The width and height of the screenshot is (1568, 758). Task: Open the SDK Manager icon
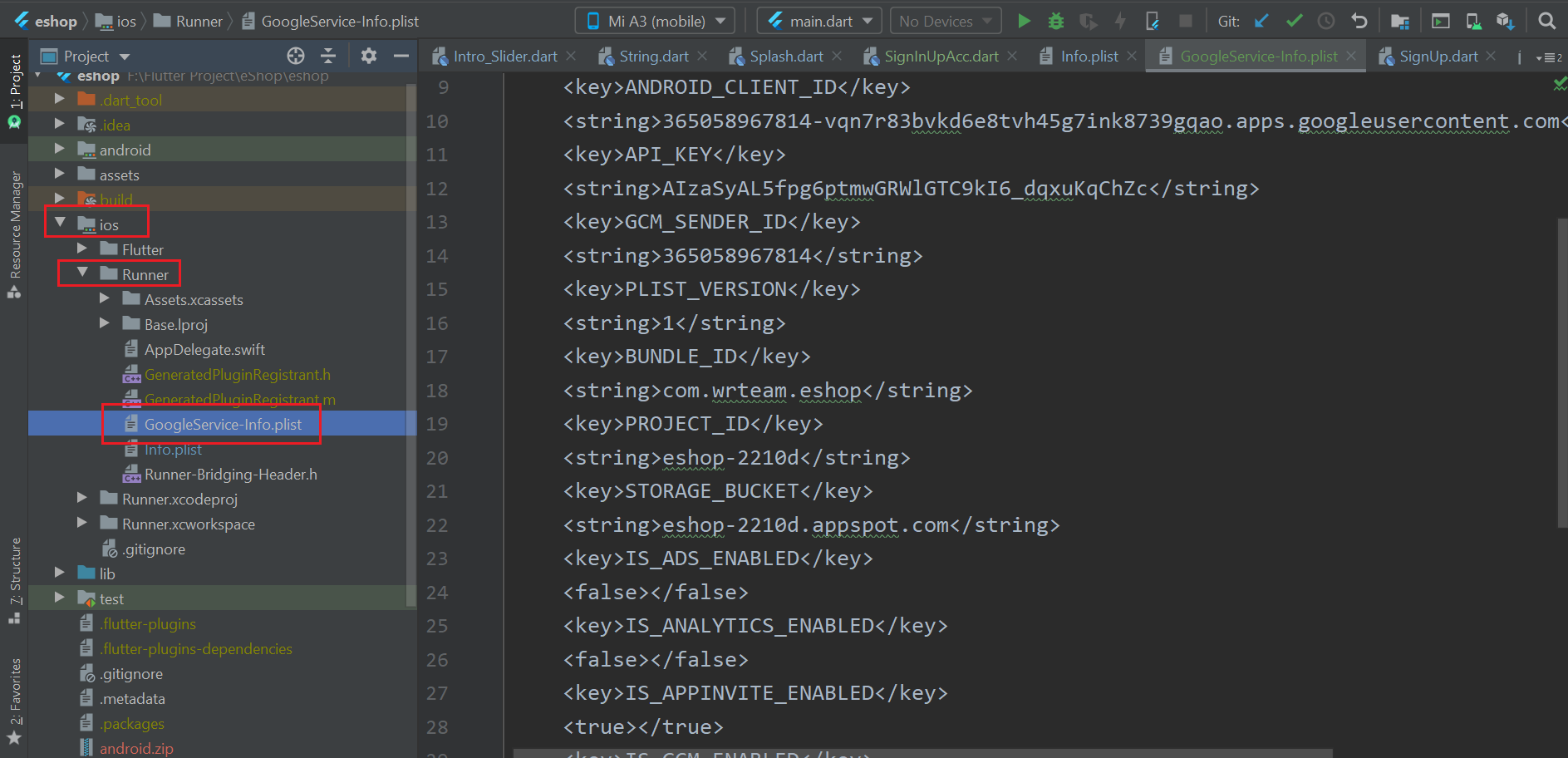[x=1505, y=21]
